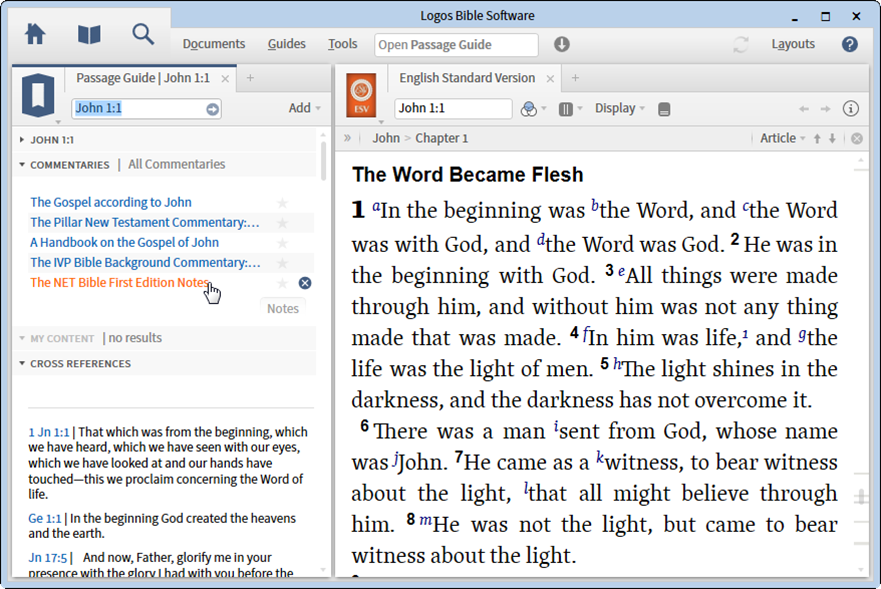Open the Help question mark icon
881x589 pixels.
tap(850, 44)
